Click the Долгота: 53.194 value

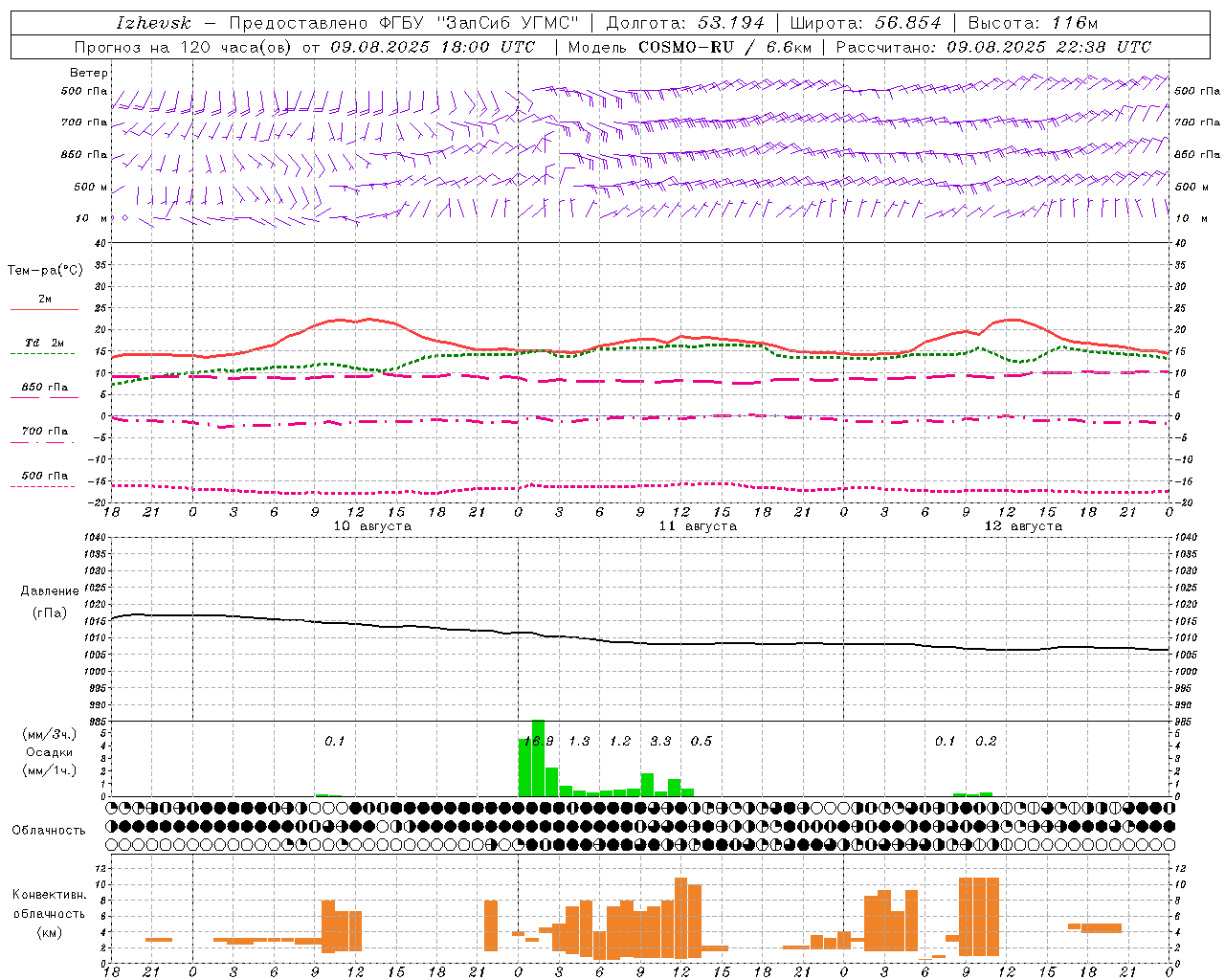coord(685,23)
